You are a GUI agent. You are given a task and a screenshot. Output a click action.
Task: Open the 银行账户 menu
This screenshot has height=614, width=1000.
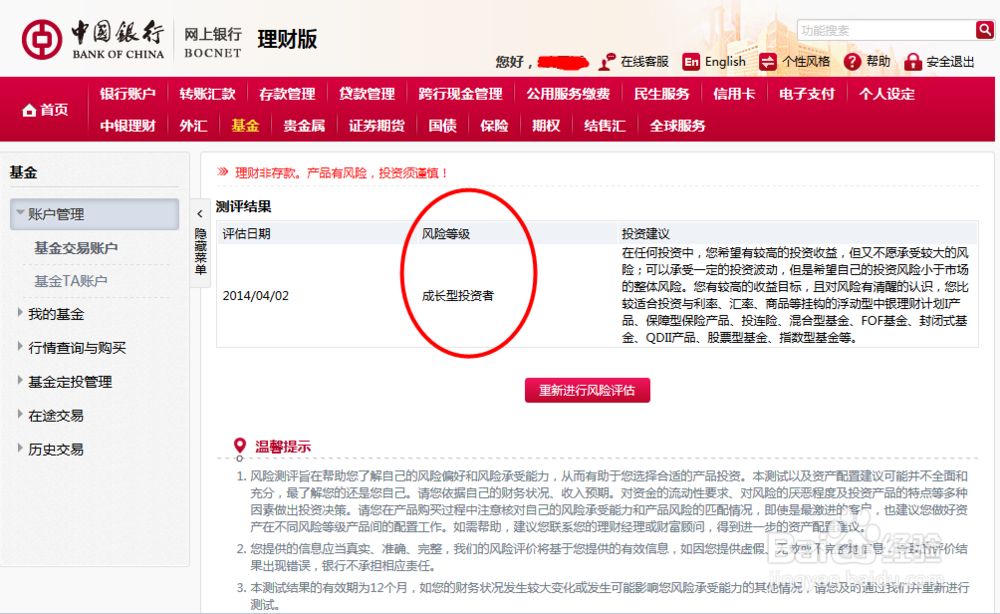(128, 94)
